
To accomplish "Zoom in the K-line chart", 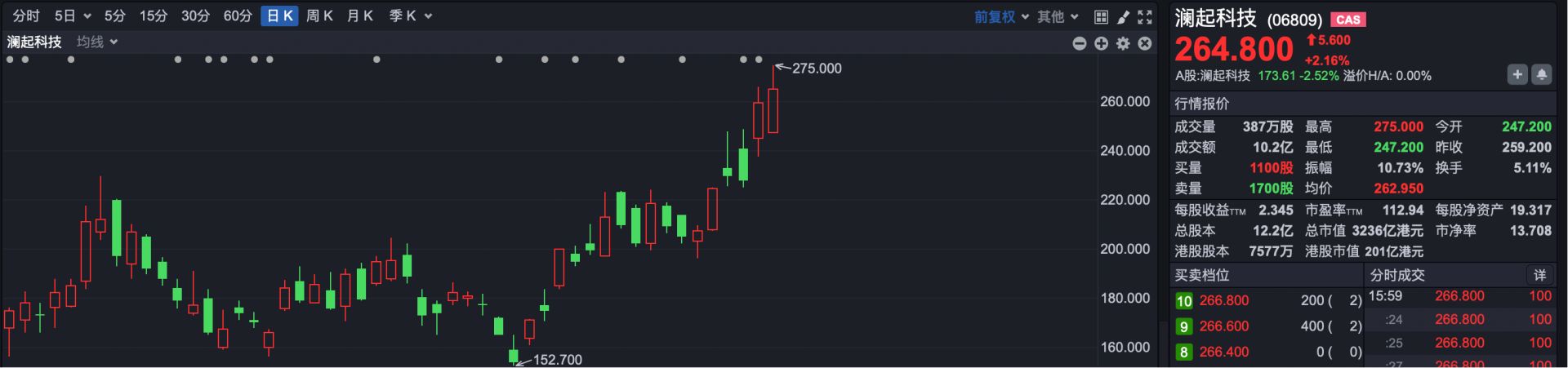I will 1102,43.
